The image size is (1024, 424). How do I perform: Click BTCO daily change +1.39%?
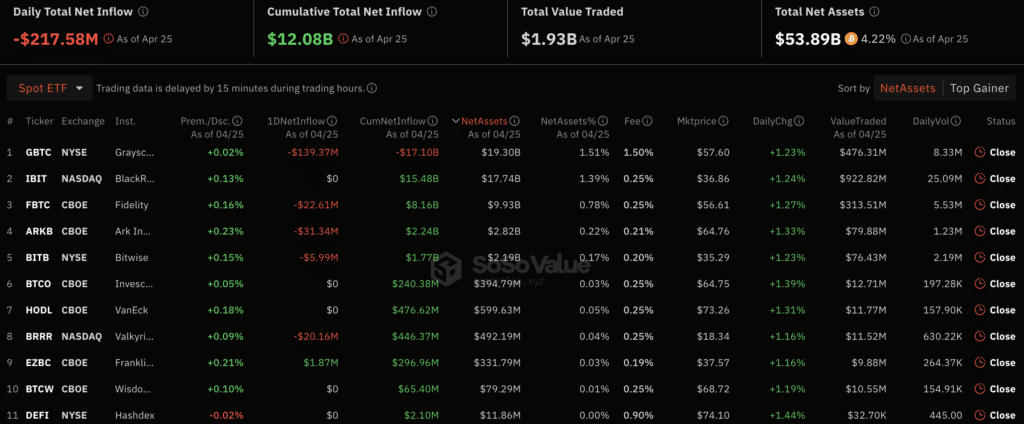click(x=788, y=284)
